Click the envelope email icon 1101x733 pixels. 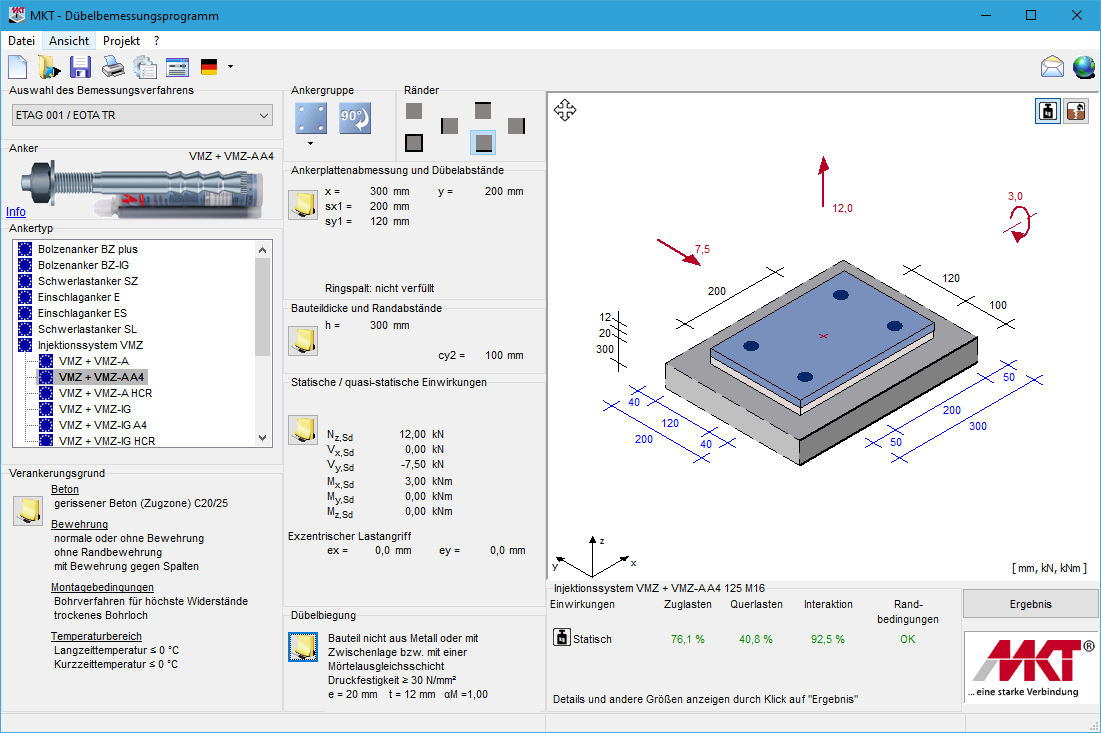tap(1052, 67)
